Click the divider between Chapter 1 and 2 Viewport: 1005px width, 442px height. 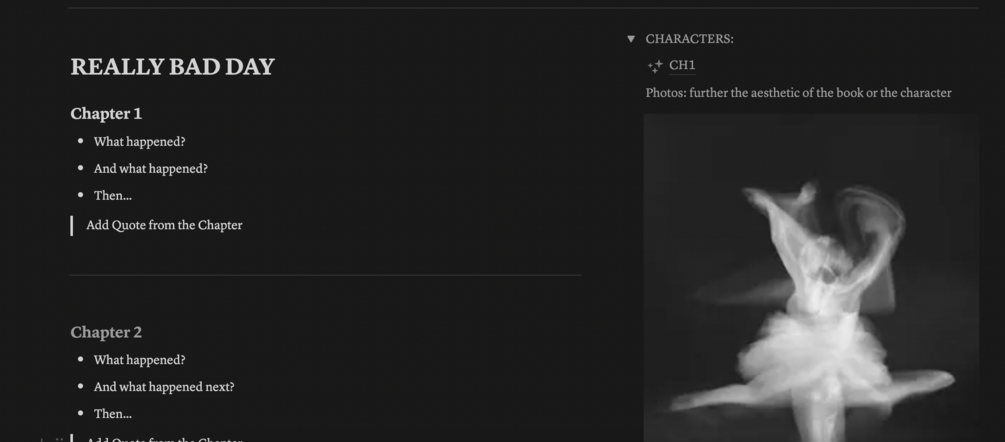click(x=325, y=275)
